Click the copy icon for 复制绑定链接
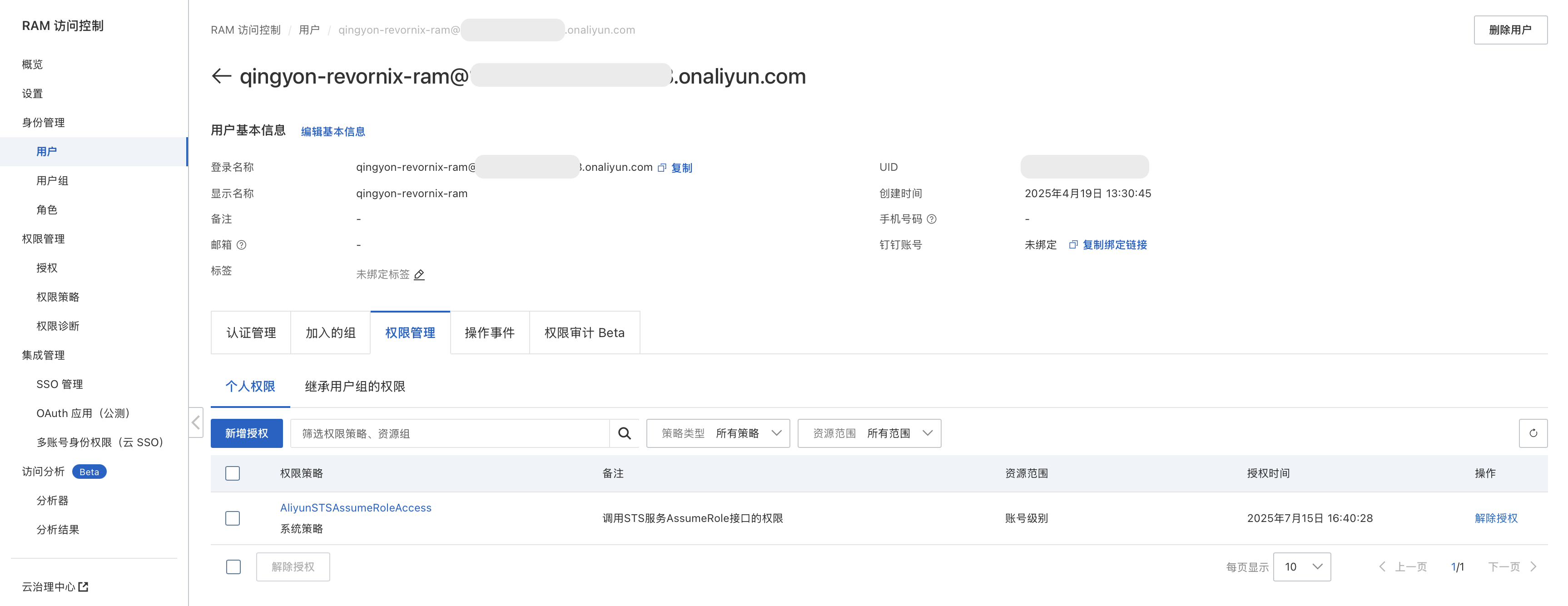The image size is (1568, 606). pos(1073,245)
